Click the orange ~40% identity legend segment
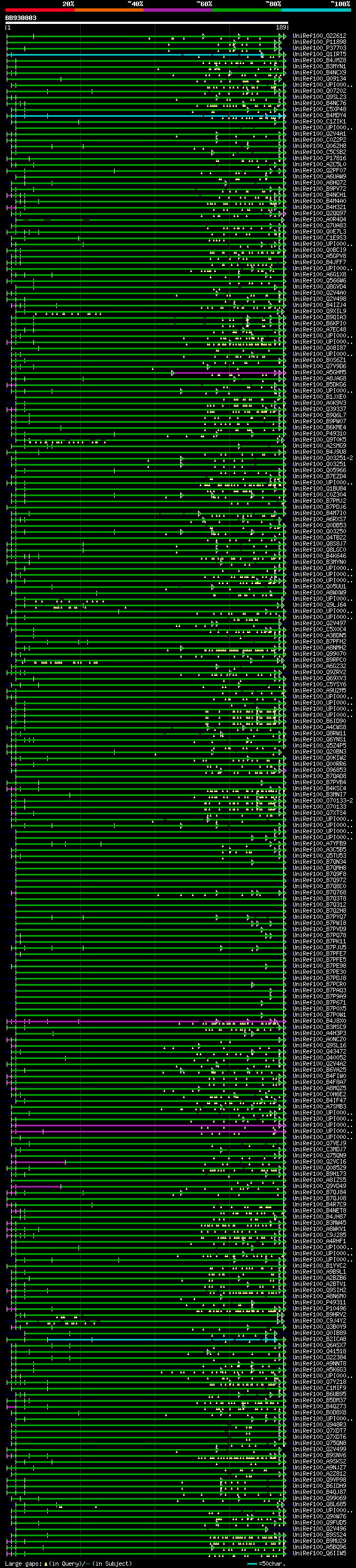Viewport: 356px width, 1568px height. pos(109,10)
